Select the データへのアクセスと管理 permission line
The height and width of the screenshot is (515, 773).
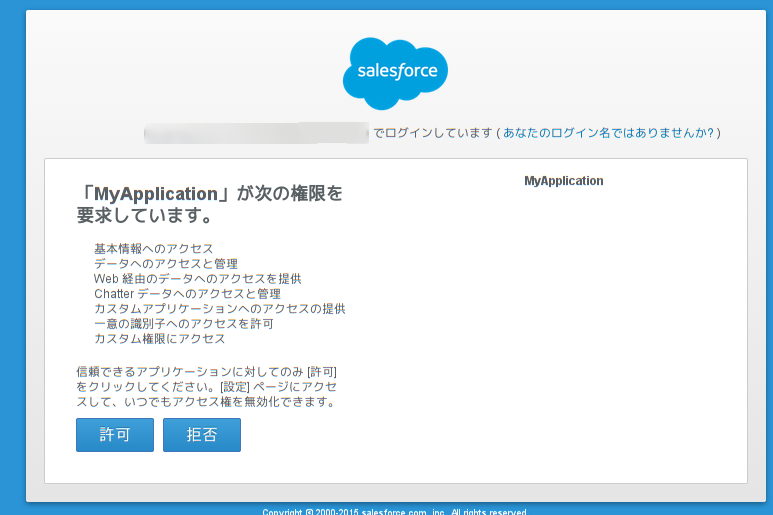[x=165, y=264]
